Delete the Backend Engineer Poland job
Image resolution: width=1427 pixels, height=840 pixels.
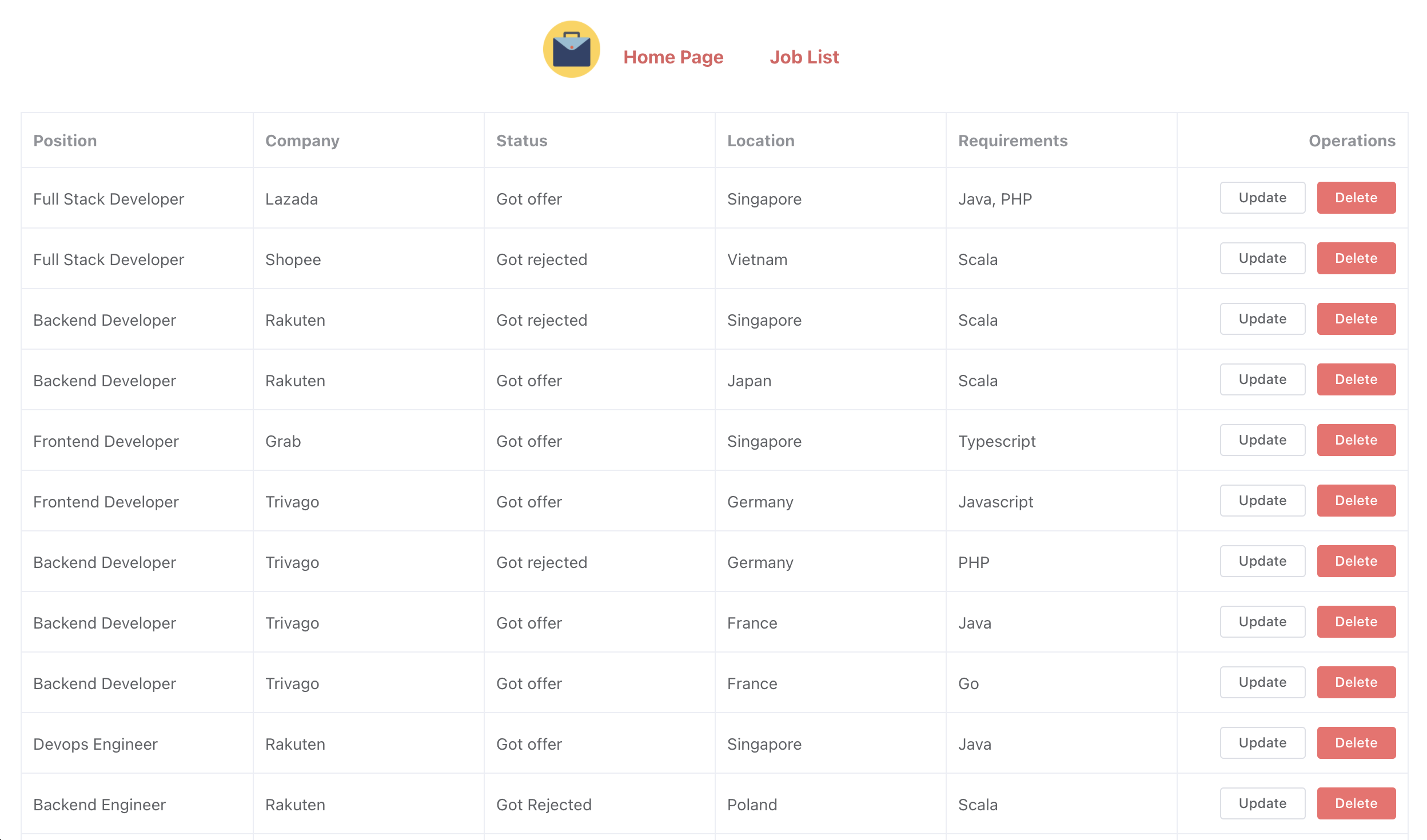1356,803
